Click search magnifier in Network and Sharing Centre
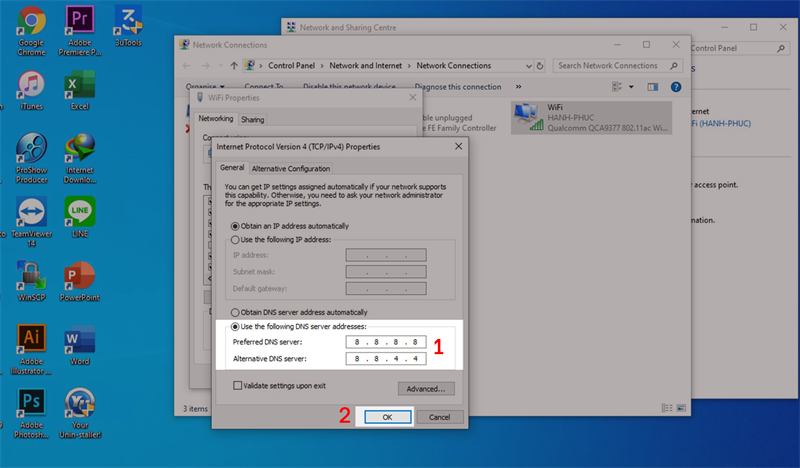The height and width of the screenshot is (468, 800). click(x=781, y=48)
